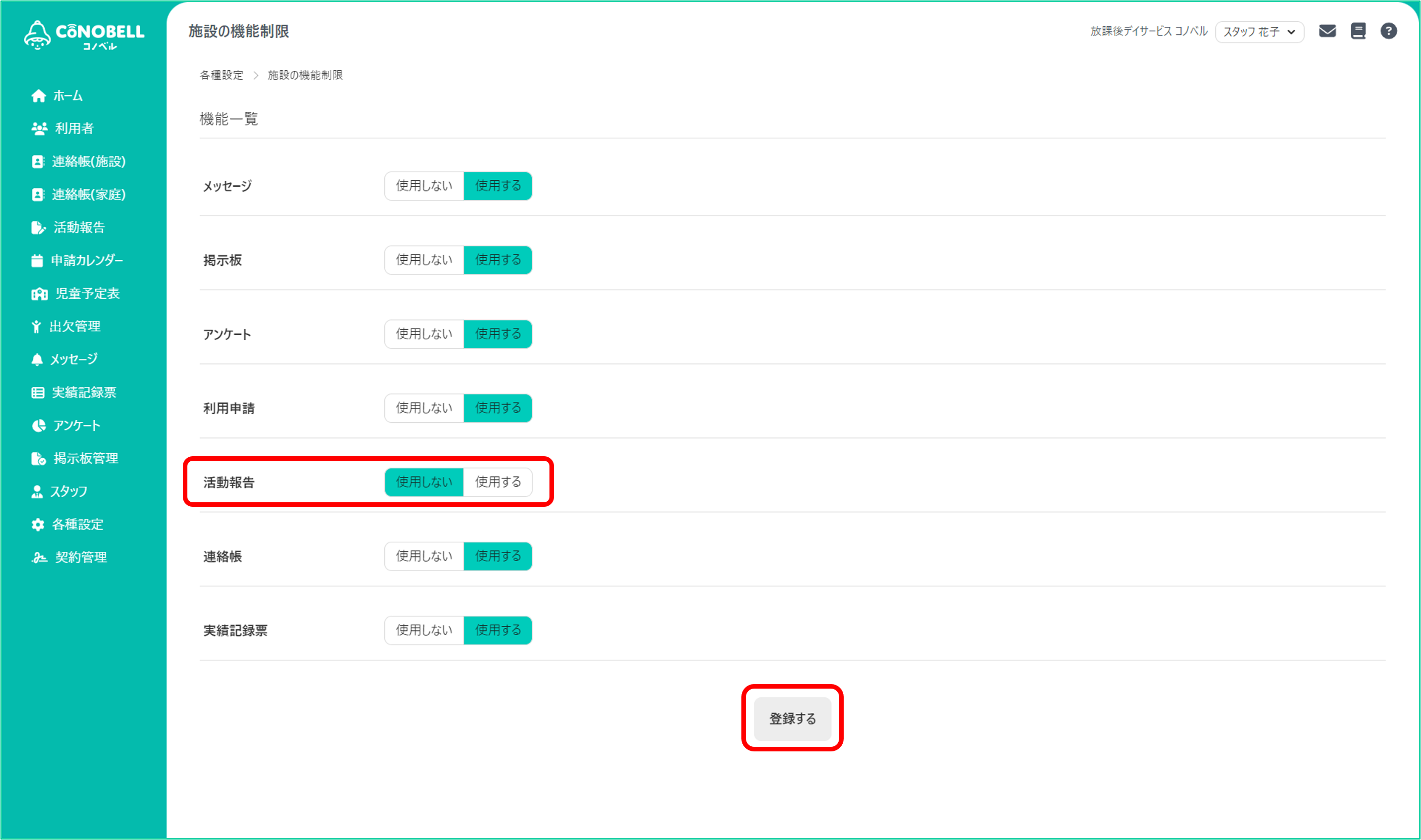Click the アンケート pie chart icon in sidebar
This screenshot has height=840, width=1421.
(x=38, y=426)
